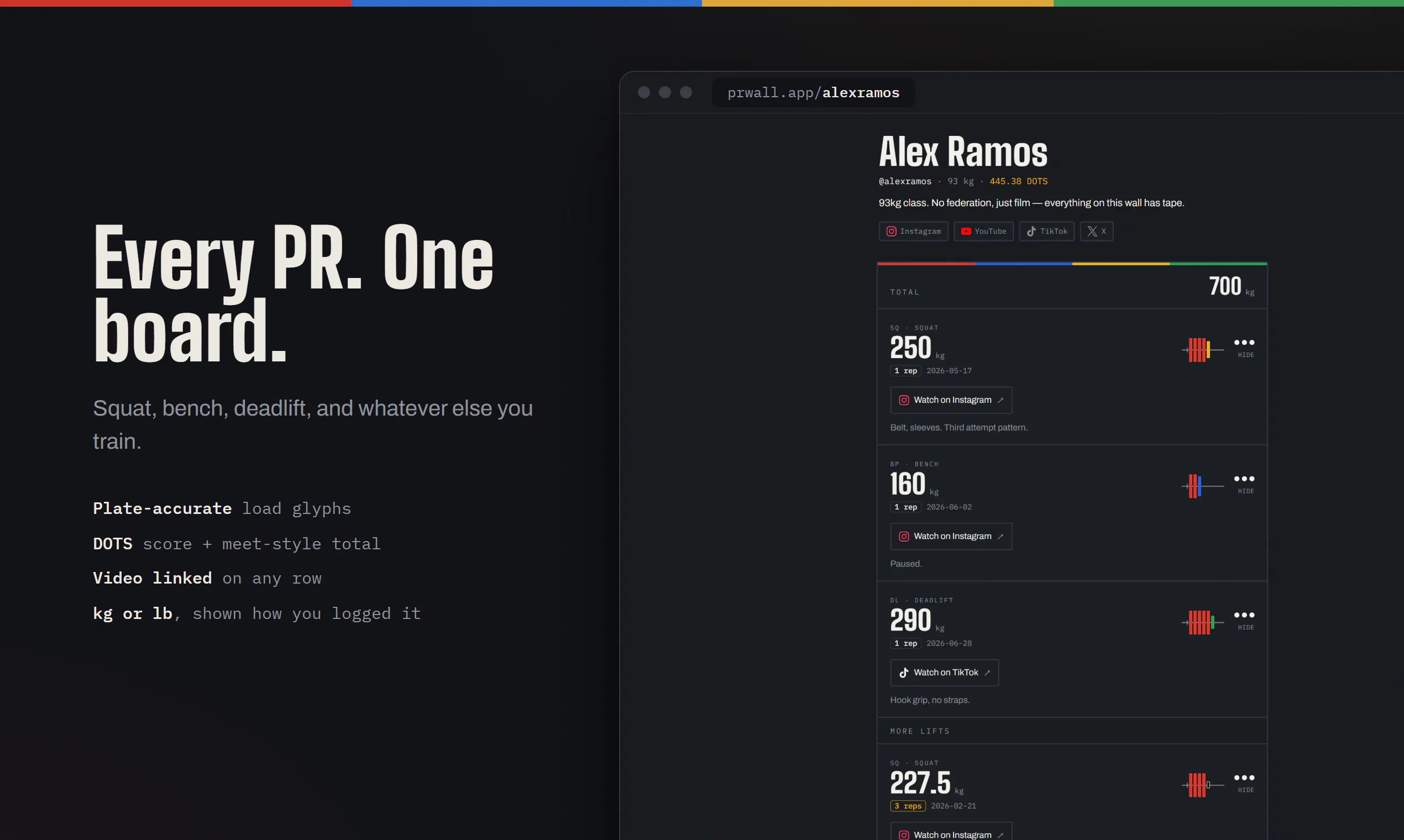Click the TikTok logo icon in profile links
Screen dimensions: 1404x840
click(1031, 231)
